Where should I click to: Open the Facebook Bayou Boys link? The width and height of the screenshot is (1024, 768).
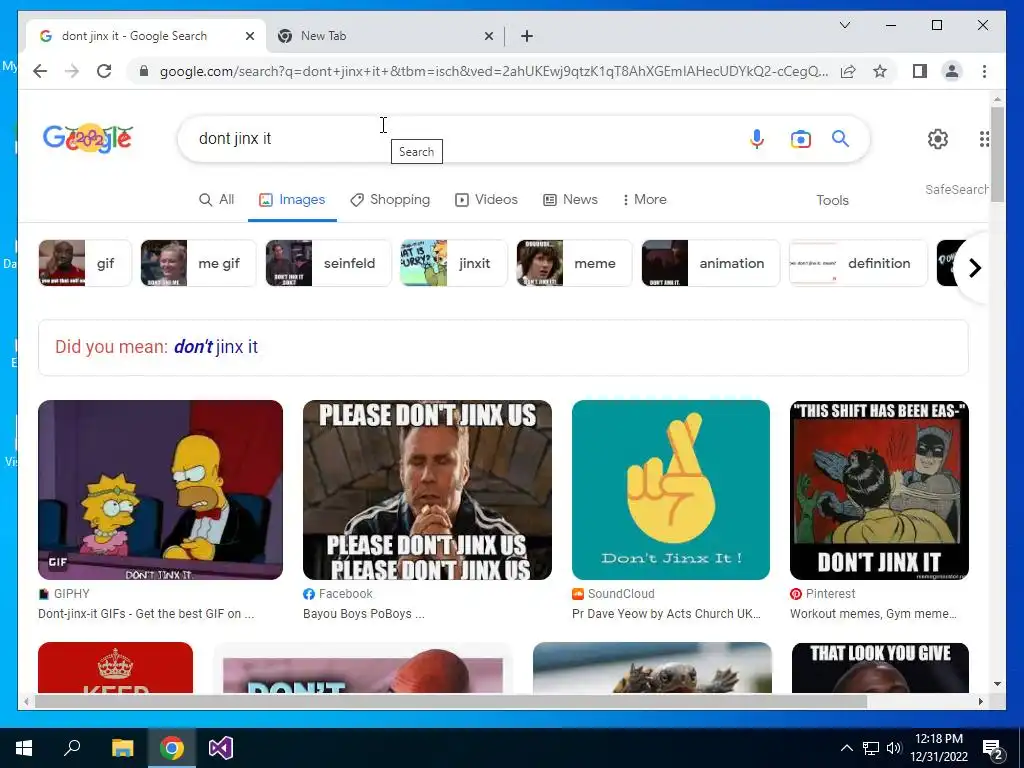click(364, 604)
